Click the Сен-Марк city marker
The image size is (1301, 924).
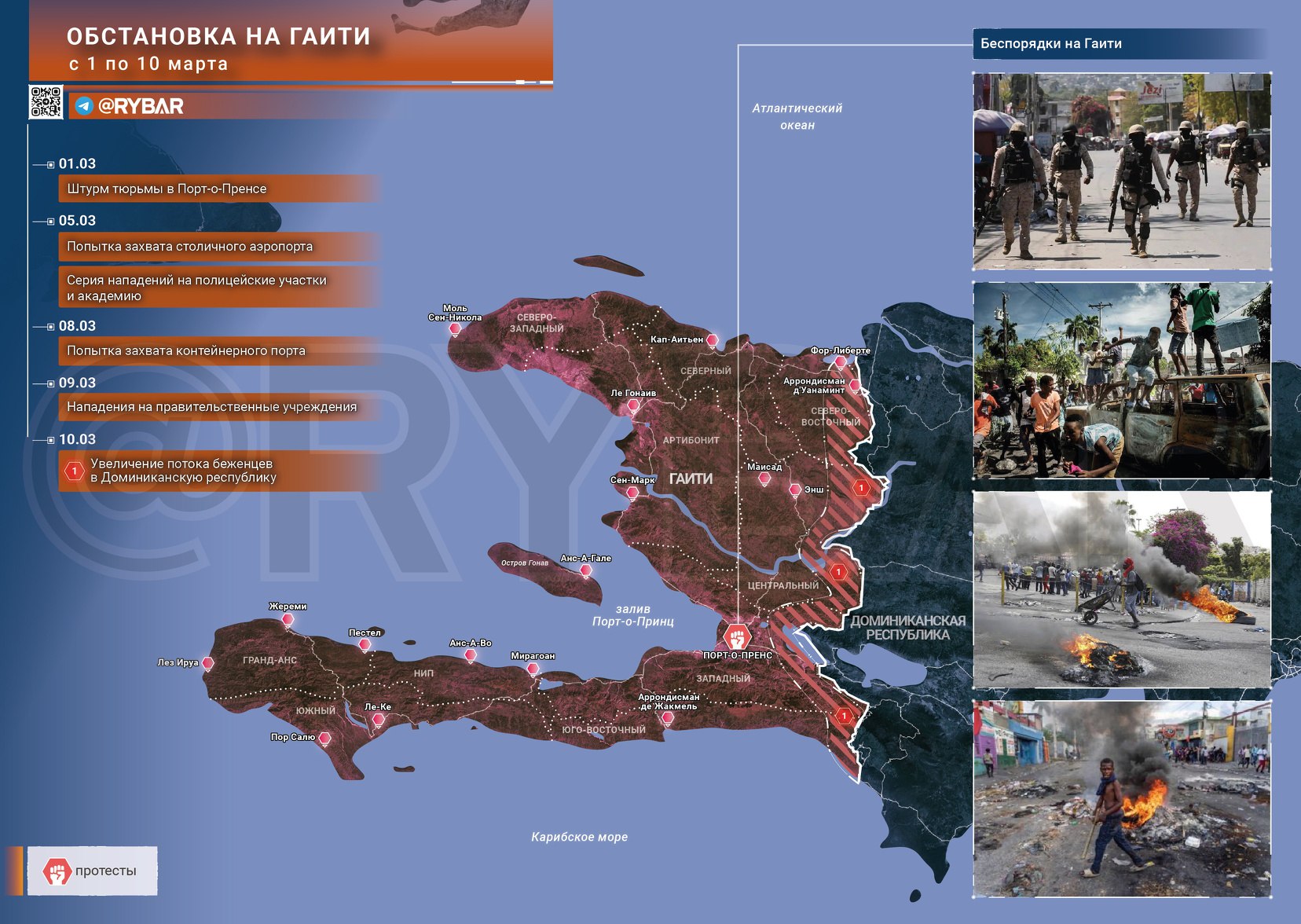pos(632,493)
